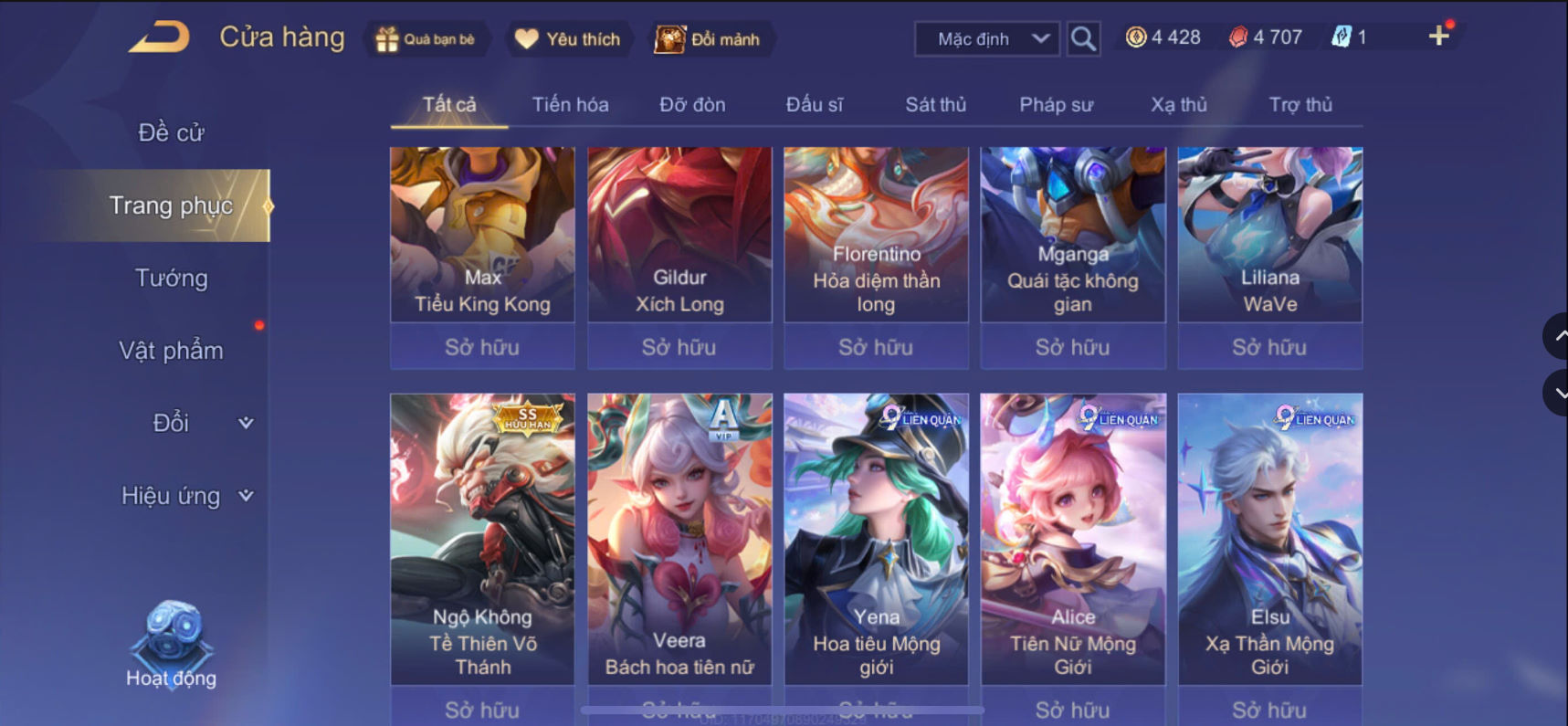Switch to the Tiến hóa tab

click(570, 104)
